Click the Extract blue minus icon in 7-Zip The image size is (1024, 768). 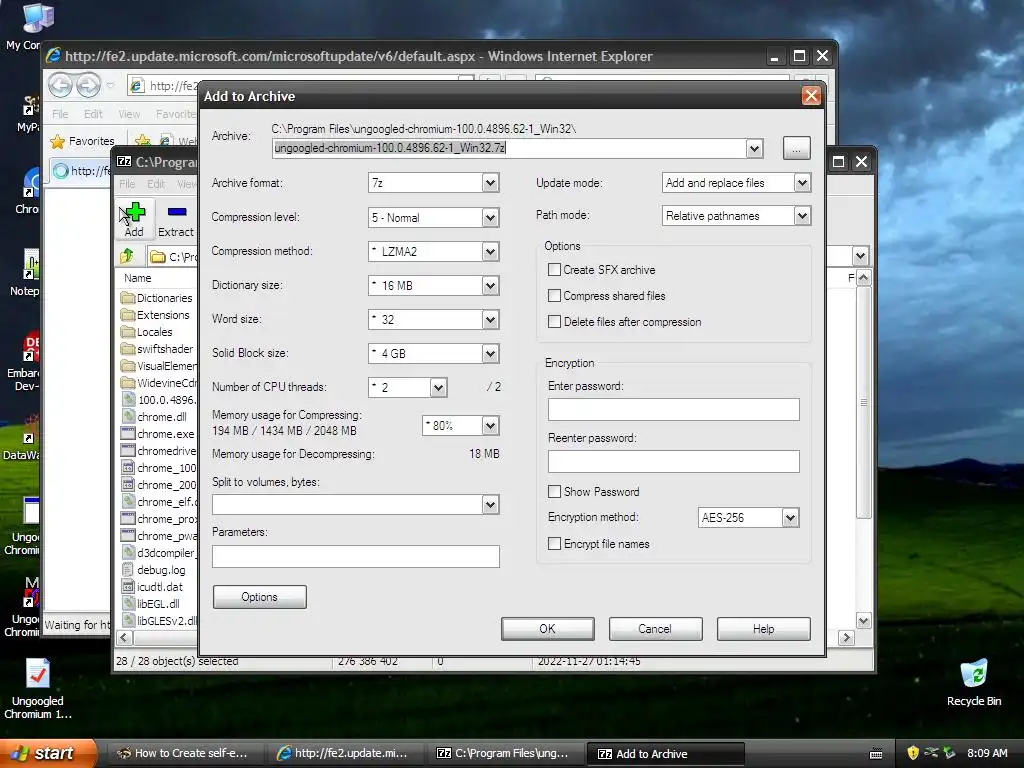click(x=176, y=212)
